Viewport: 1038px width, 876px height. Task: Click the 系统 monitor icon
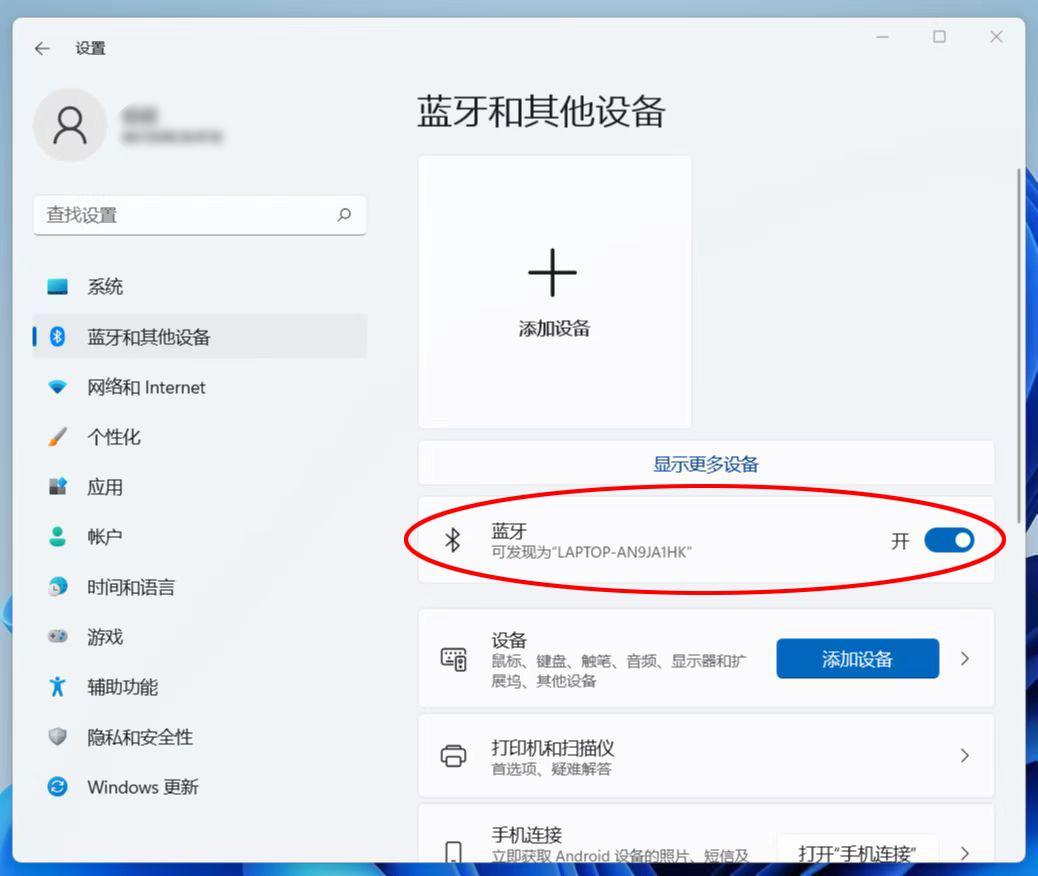58,287
